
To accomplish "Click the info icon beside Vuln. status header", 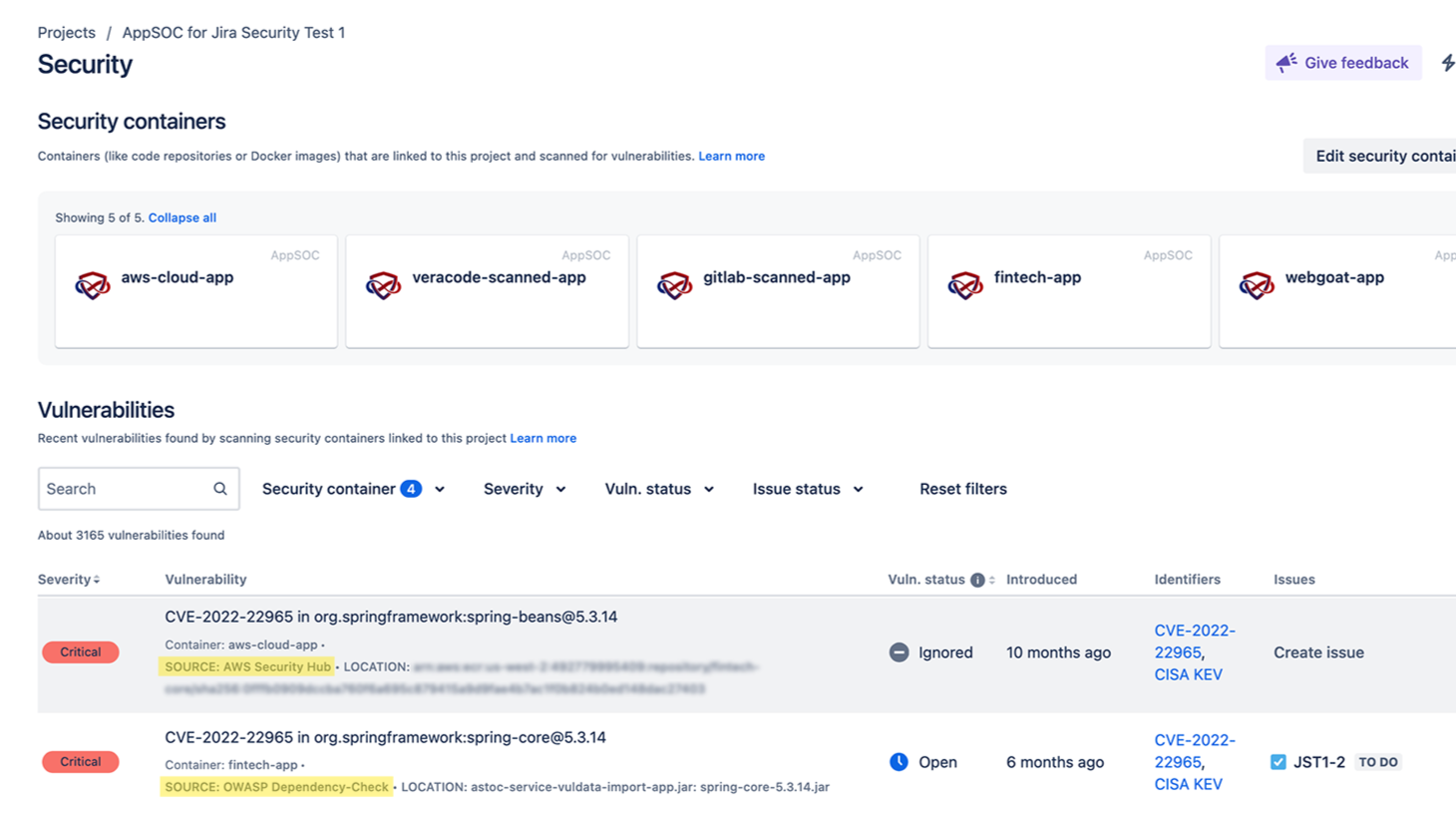I will 978,579.
